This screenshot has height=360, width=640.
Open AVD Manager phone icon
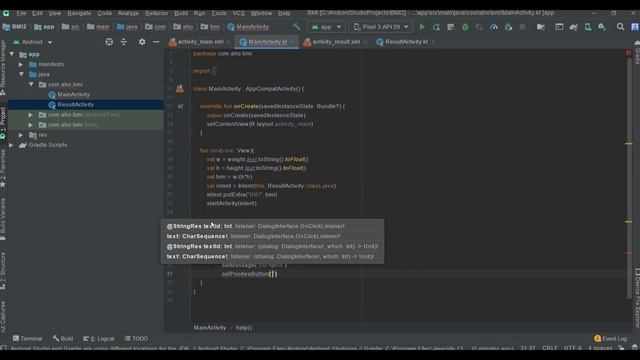[588, 27]
